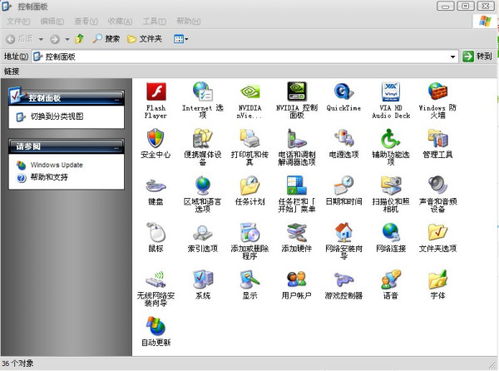This screenshot has width=499, height=371.
Task: Open the 文件(F) menu
Action: pos(18,21)
